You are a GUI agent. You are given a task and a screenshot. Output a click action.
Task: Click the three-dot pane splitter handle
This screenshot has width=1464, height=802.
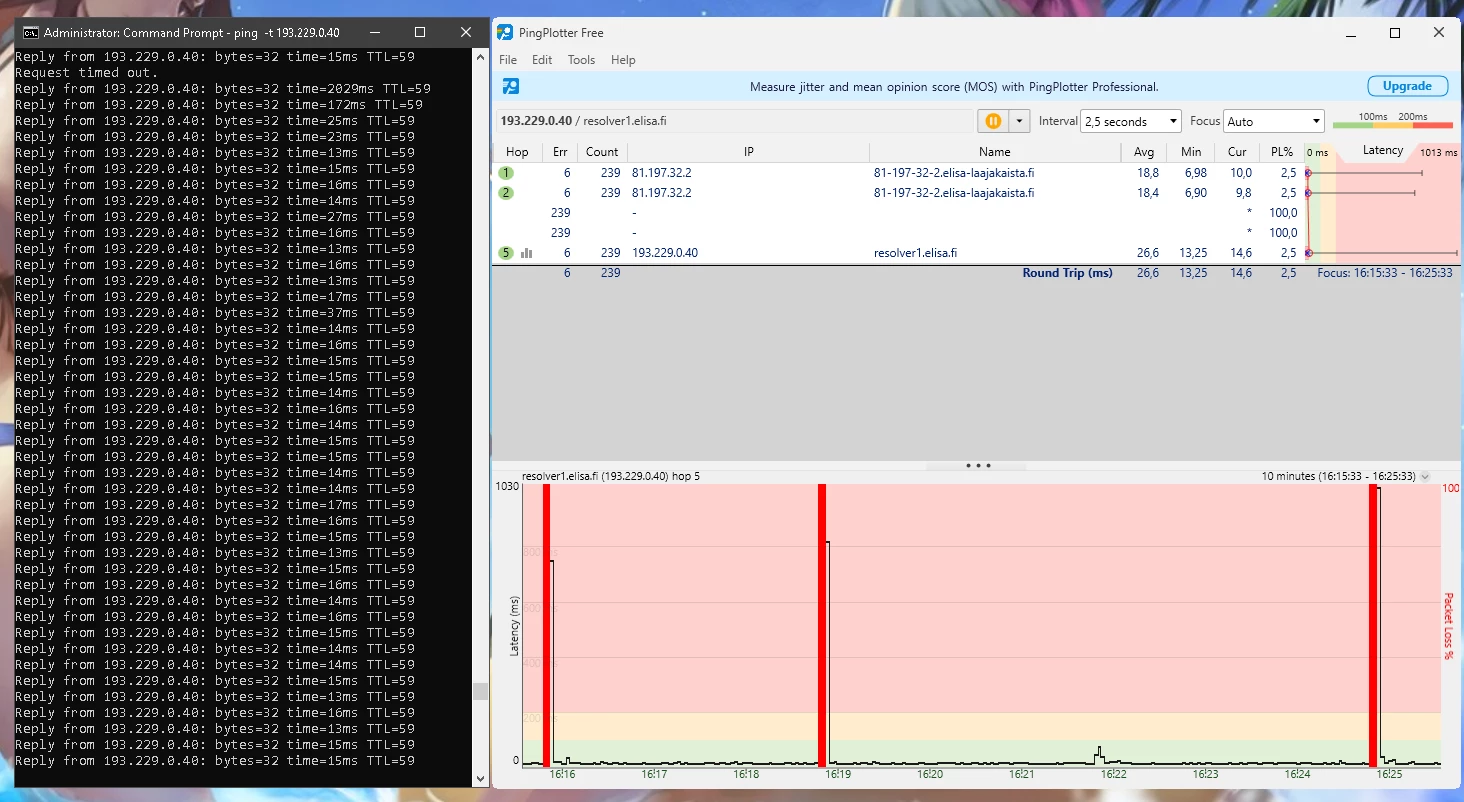[x=977, y=466]
